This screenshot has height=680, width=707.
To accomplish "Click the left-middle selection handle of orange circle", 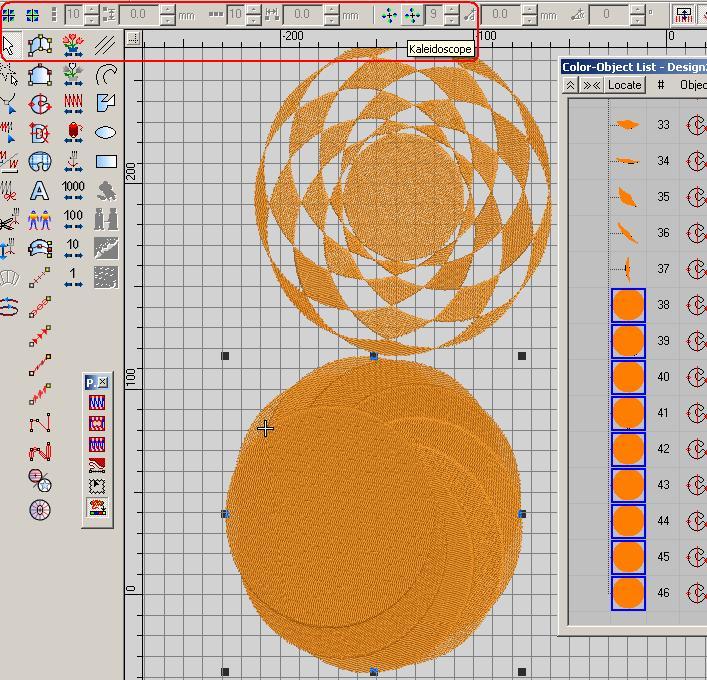I will point(225,514).
